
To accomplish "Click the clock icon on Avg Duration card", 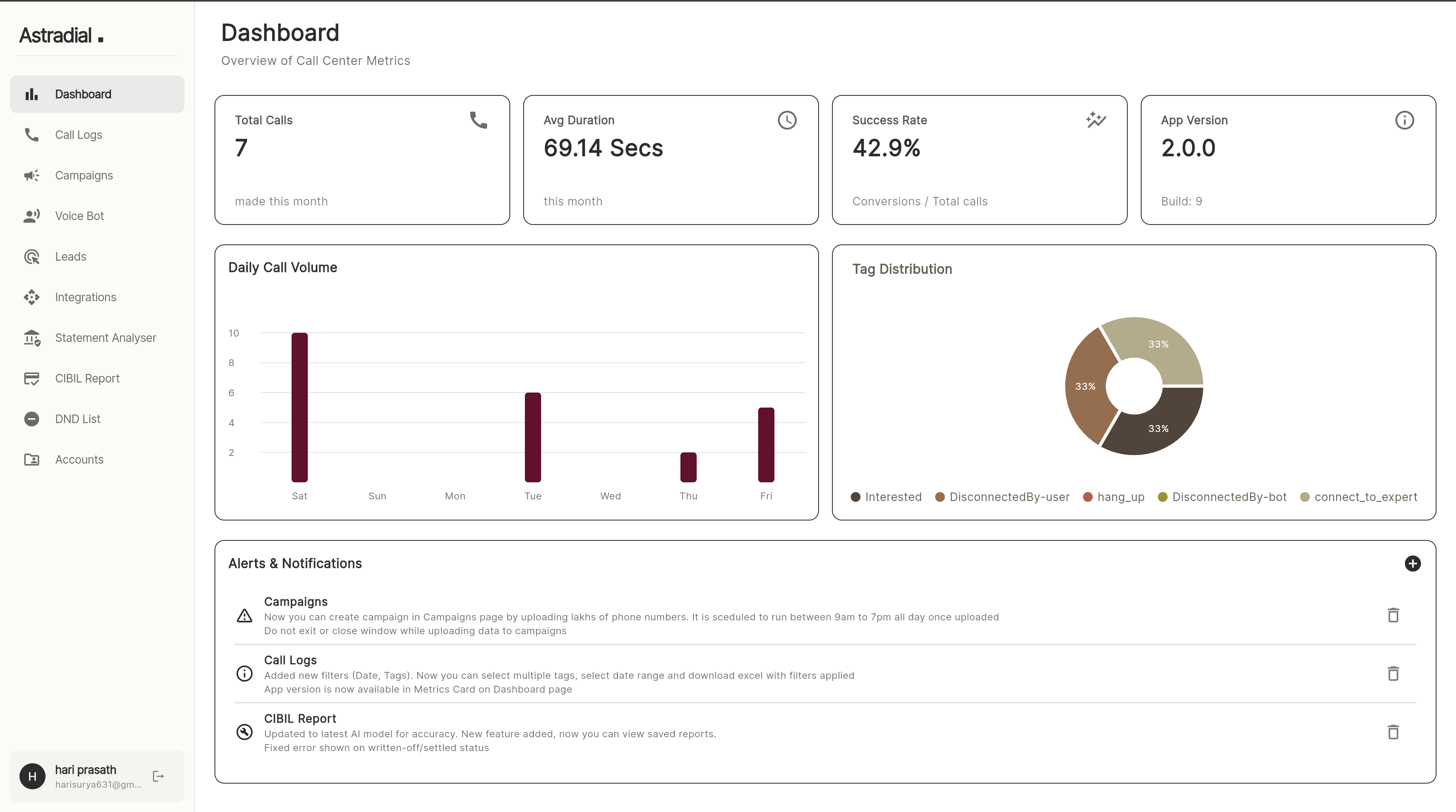I will point(787,120).
